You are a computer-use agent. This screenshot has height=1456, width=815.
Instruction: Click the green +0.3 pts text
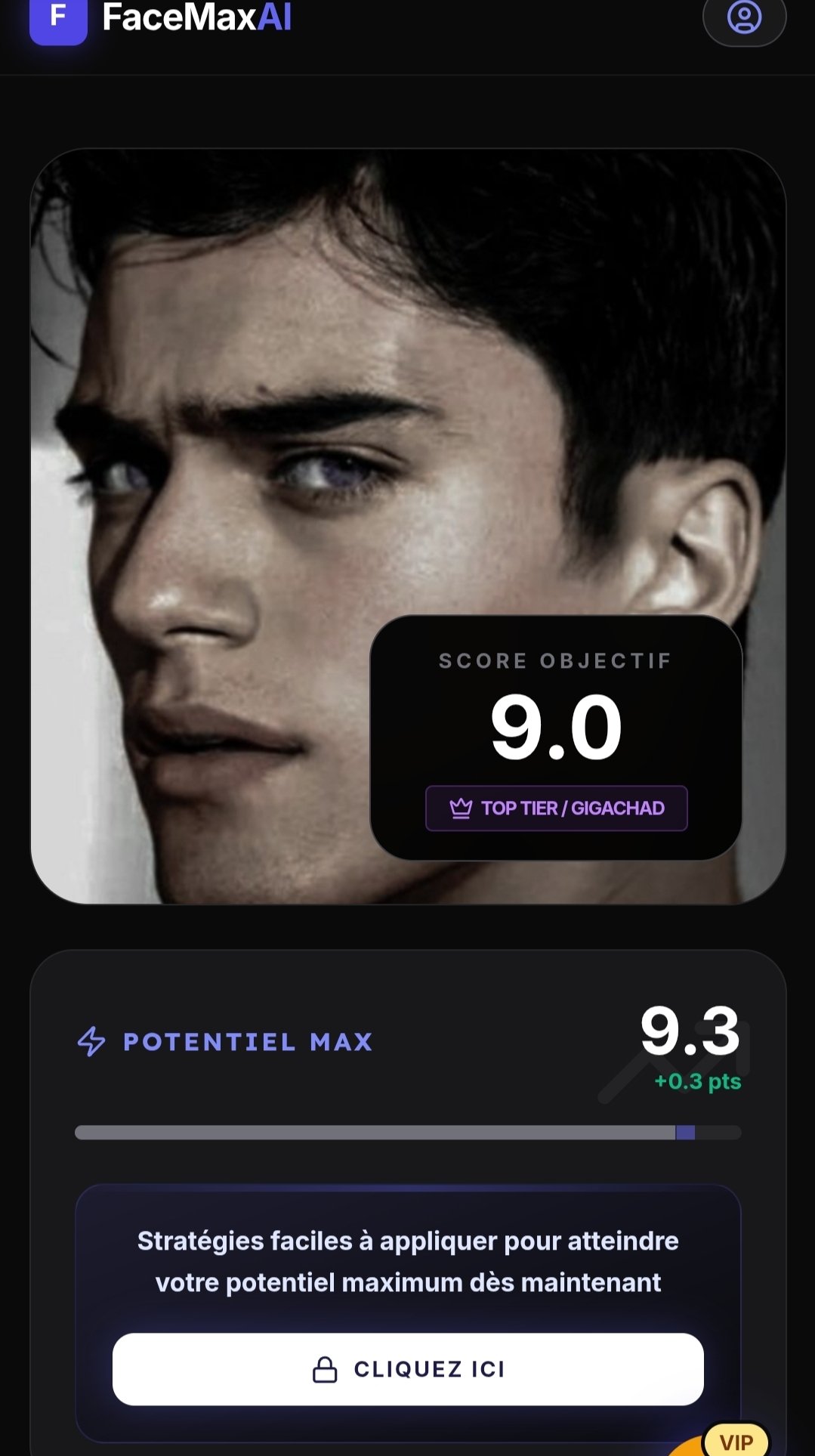(x=697, y=1081)
